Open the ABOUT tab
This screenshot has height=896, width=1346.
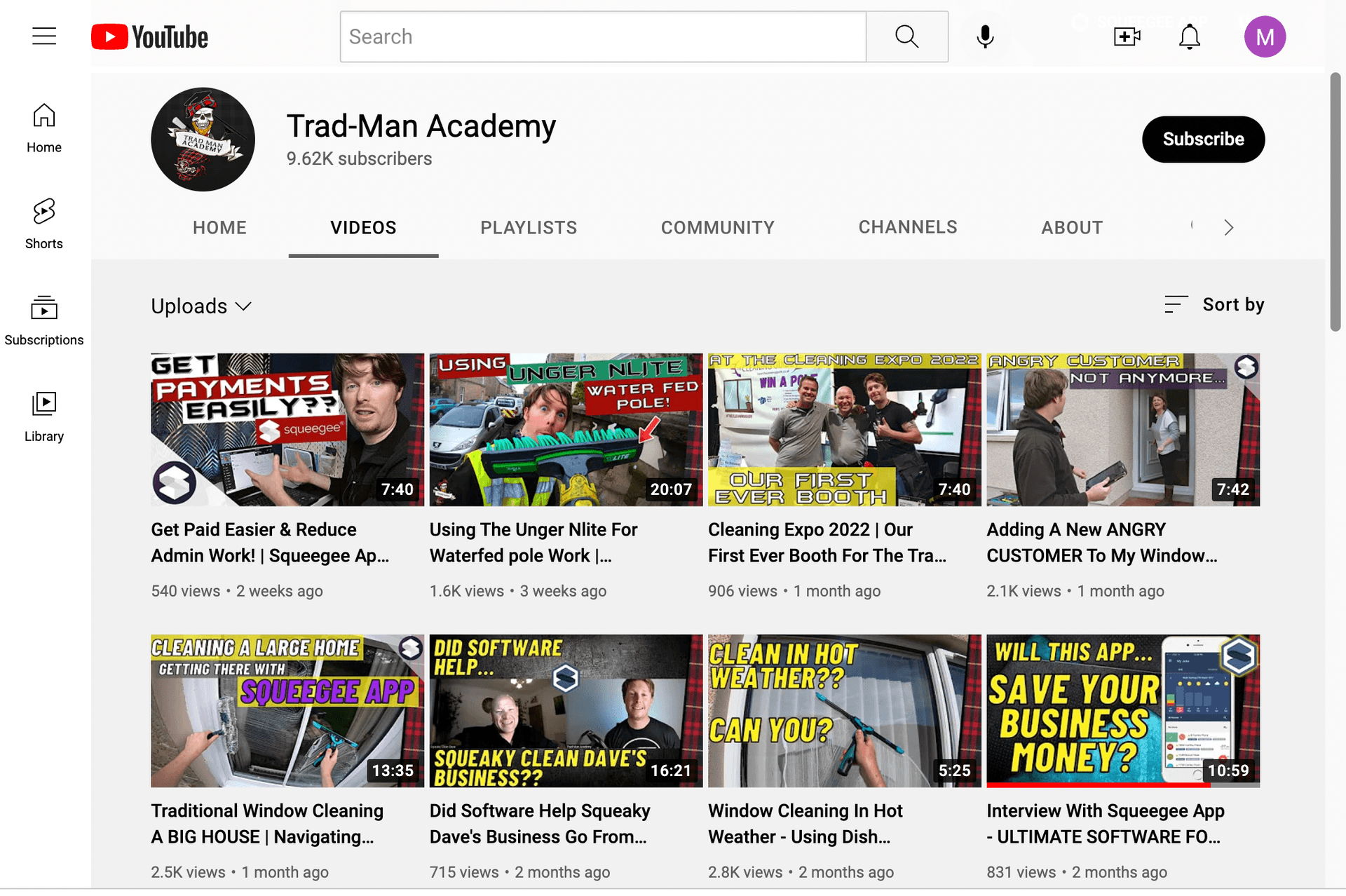(1072, 227)
